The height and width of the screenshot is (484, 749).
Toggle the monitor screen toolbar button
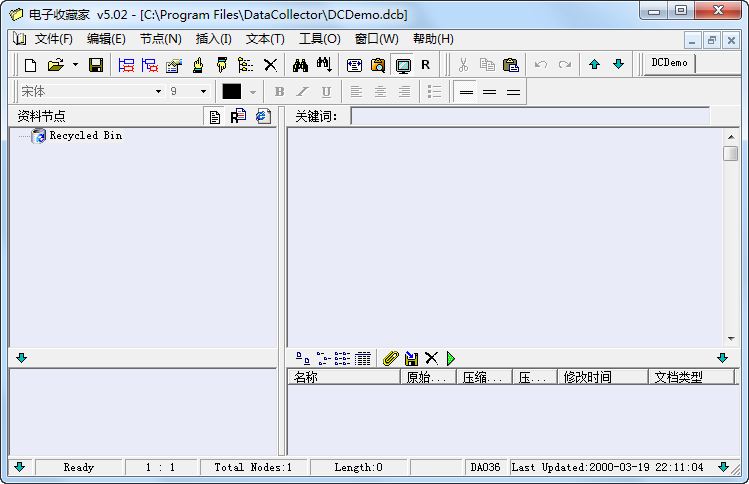pos(403,65)
